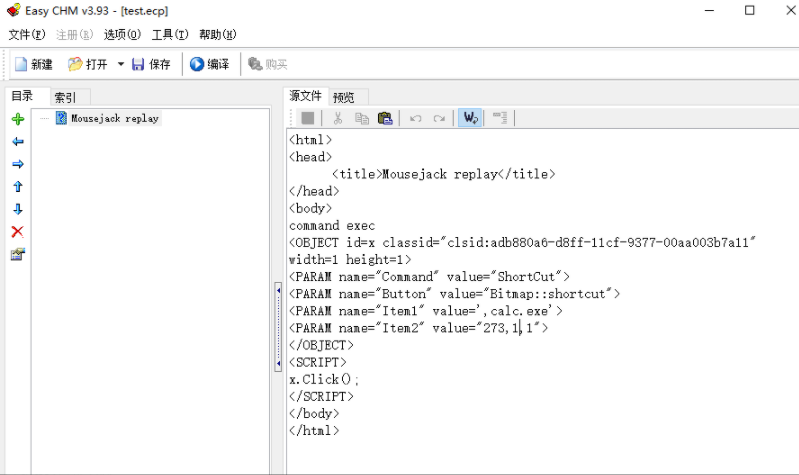Click the PARAM name="Command" line
Image resolution: width=799 pixels, height=475 pixels.
coord(429,277)
